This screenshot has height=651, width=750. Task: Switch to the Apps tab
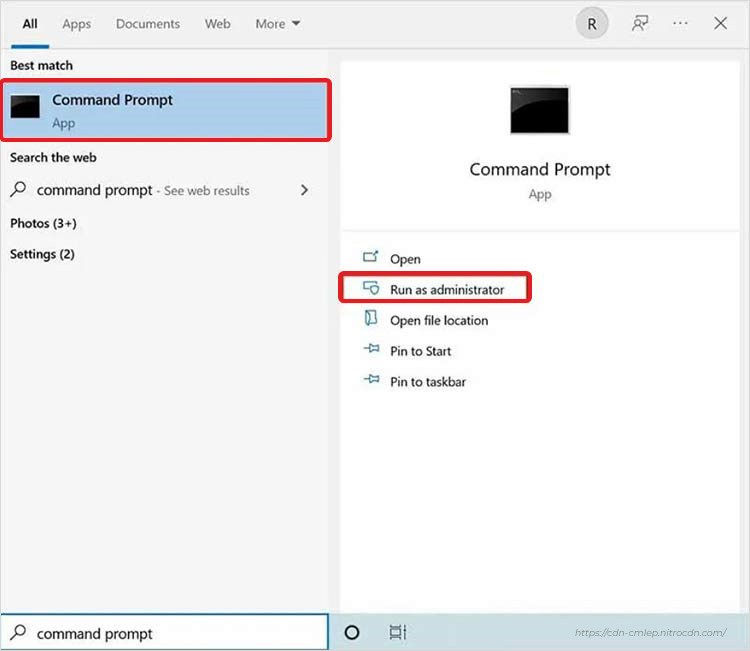[77, 24]
